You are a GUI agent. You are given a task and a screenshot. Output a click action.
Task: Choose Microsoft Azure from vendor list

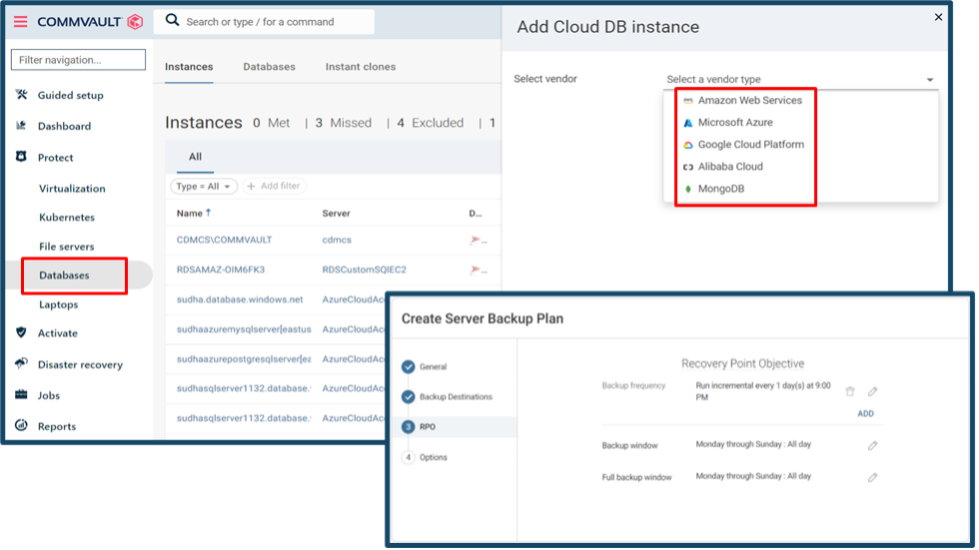coord(735,122)
